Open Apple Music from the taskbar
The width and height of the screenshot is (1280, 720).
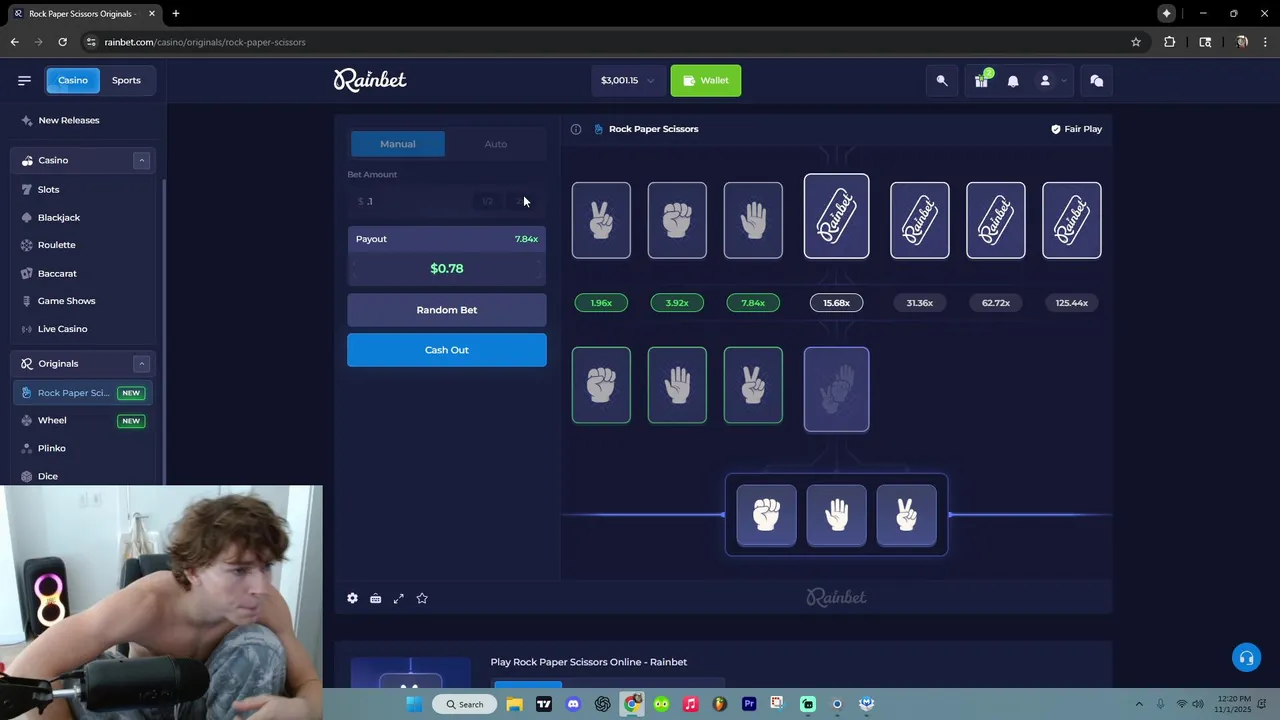click(690, 704)
